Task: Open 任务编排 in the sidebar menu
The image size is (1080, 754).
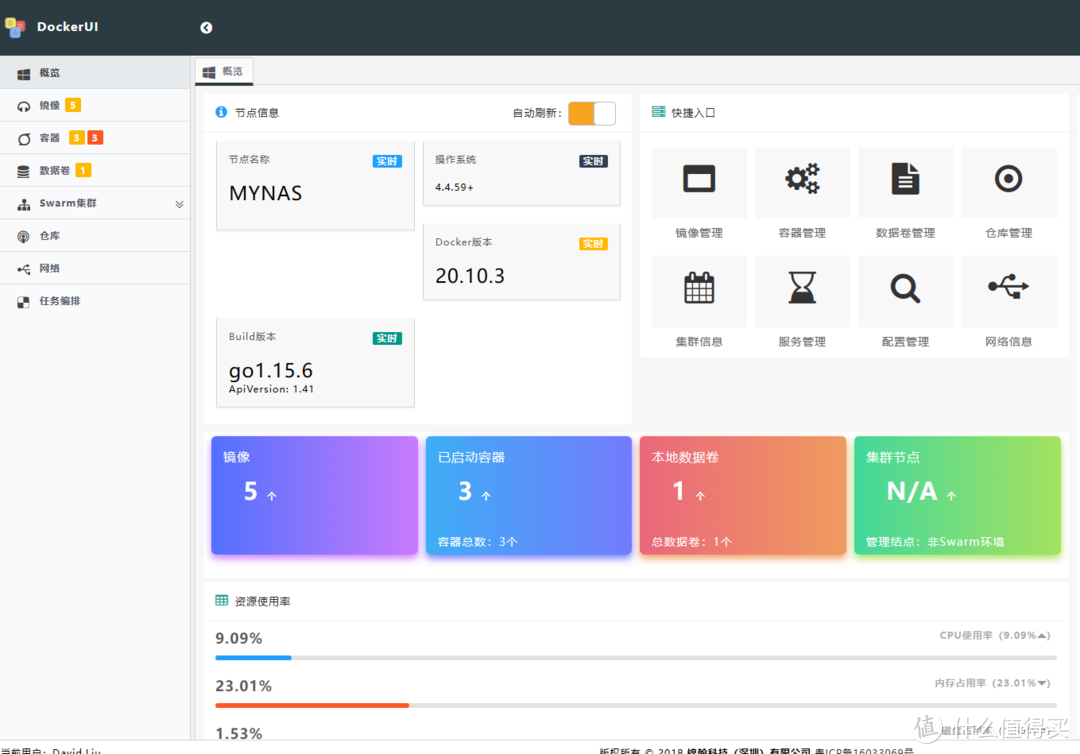Action: coord(95,301)
